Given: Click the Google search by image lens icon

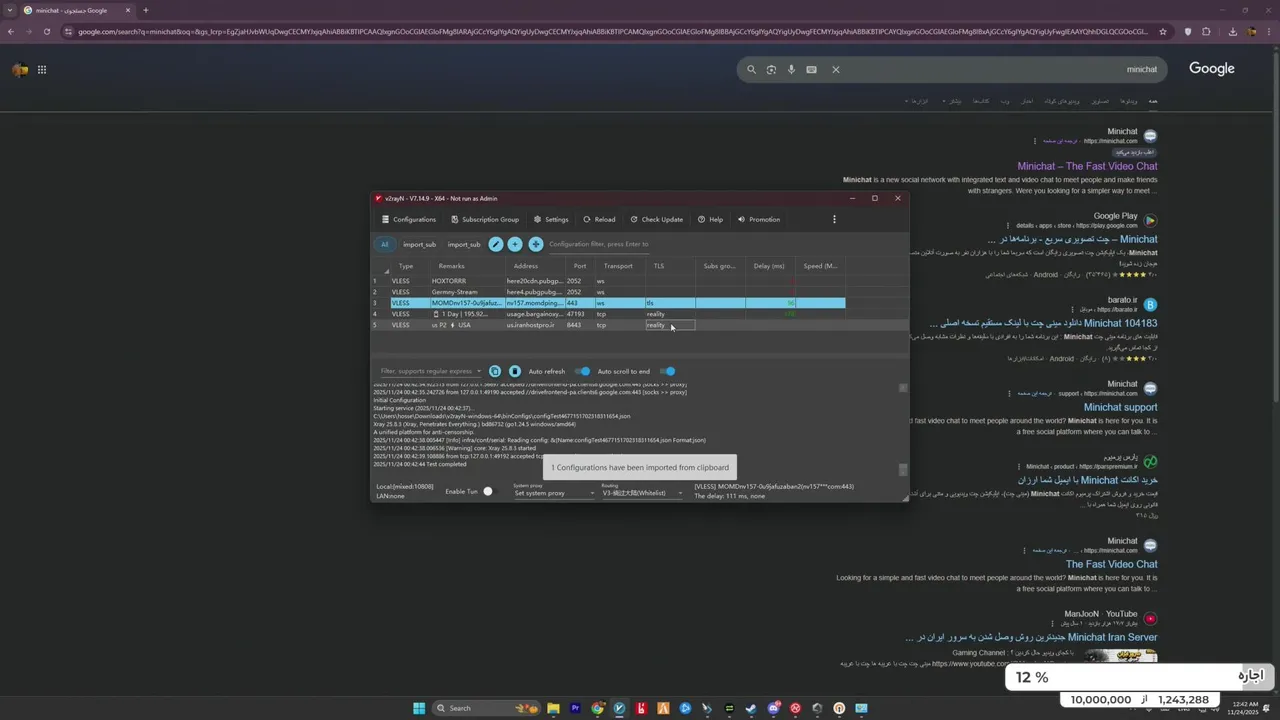Looking at the screenshot, I should click(x=771, y=69).
